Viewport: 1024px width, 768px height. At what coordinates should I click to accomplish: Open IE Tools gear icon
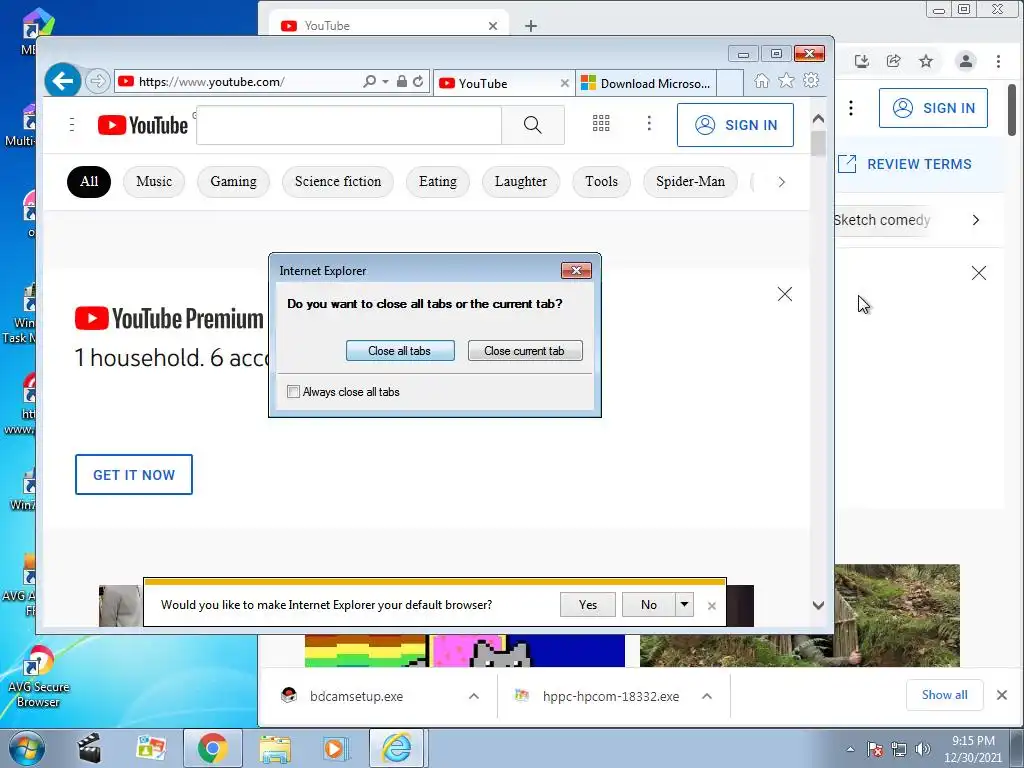click(811, 80)
